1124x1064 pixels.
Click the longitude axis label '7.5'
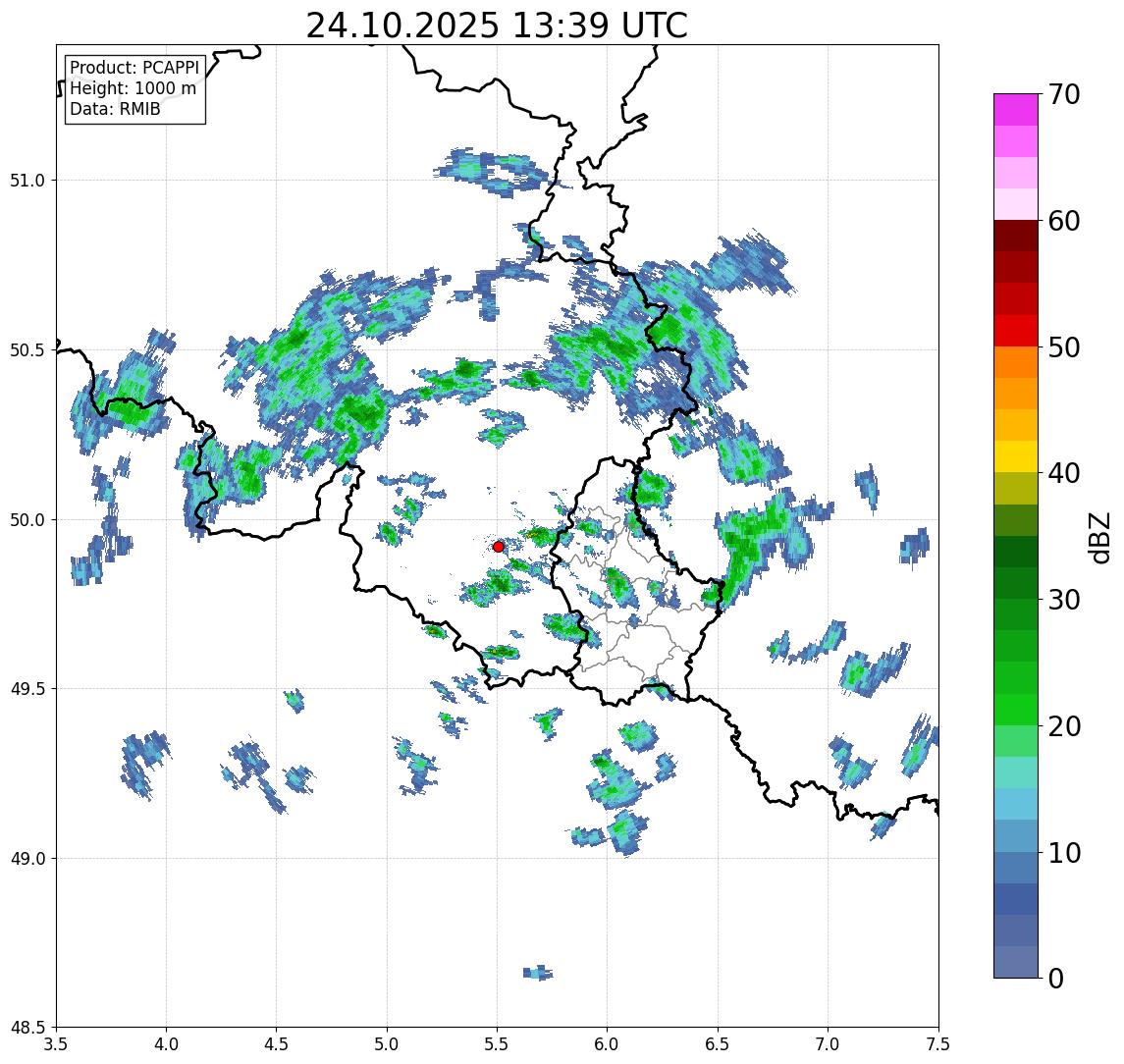[938, 1044]
